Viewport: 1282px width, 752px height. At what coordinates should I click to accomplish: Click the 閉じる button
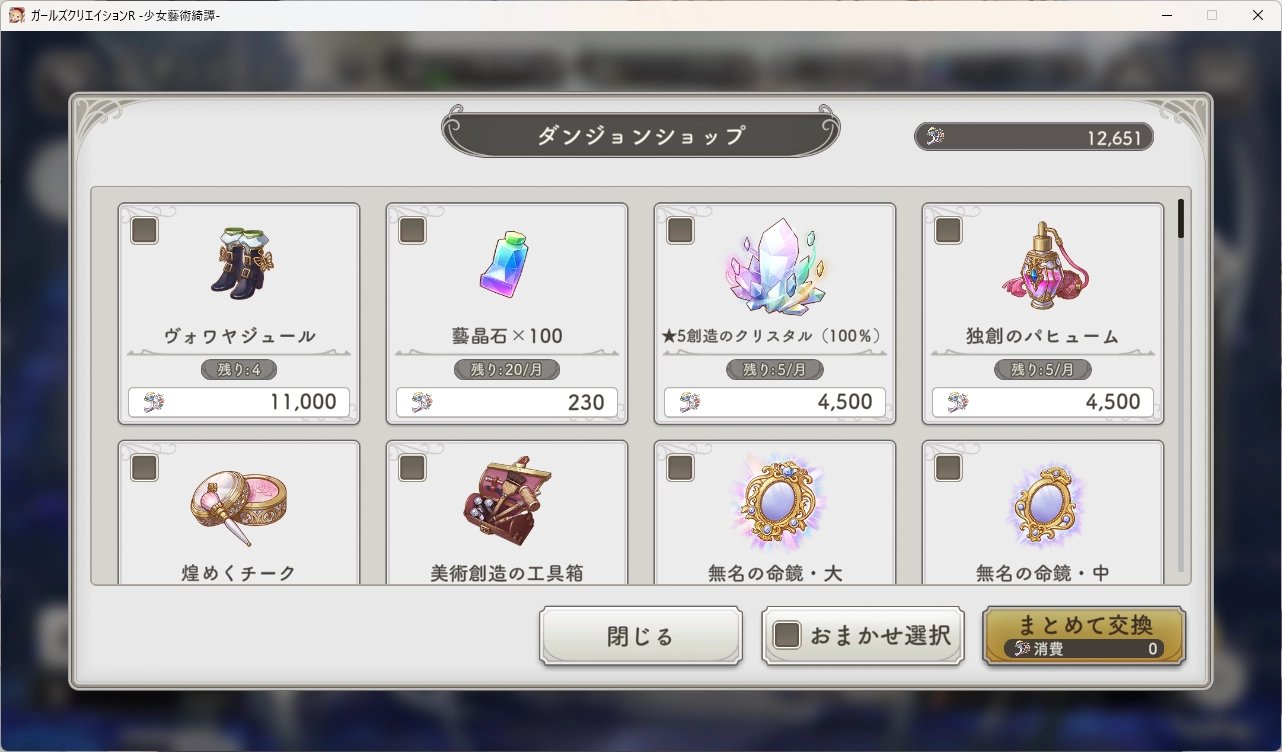[x=641, y=636]
